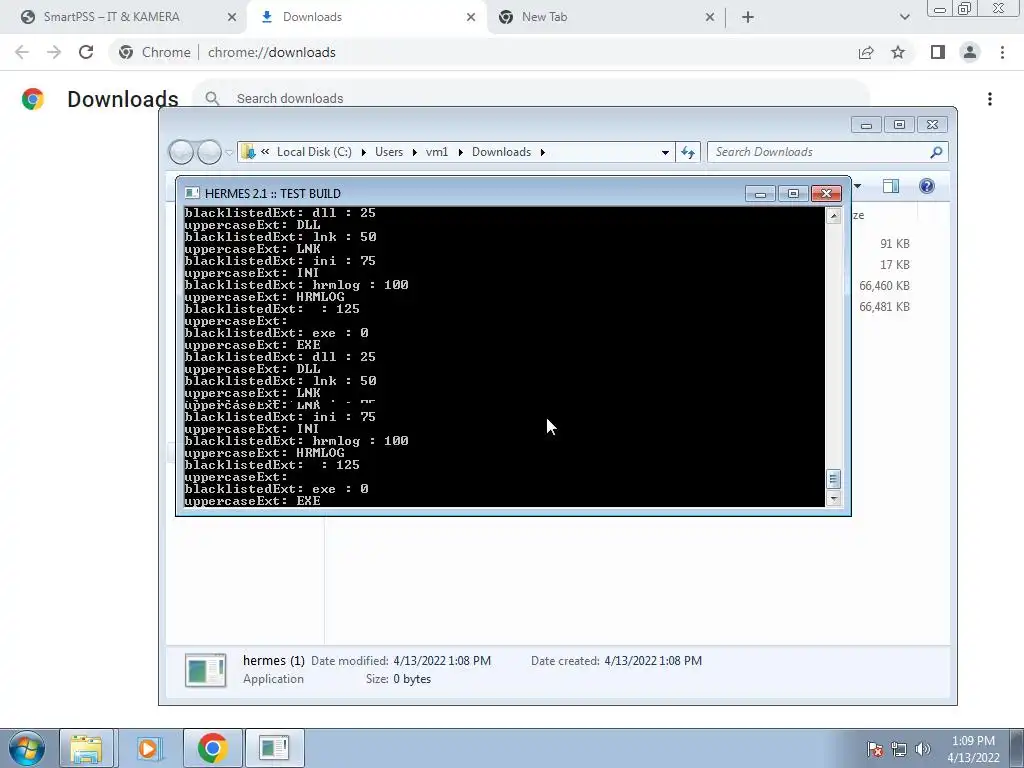Close the SmartPSS tab
The height and width of the screenshot is (768, 1024).
pyautogui.click(x=232, y=18)
